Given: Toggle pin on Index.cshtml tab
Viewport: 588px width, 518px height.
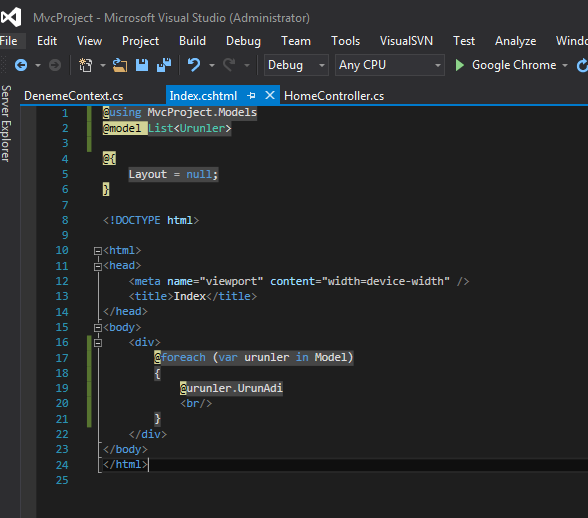Looking at the screenshot, I should (251, 96).
